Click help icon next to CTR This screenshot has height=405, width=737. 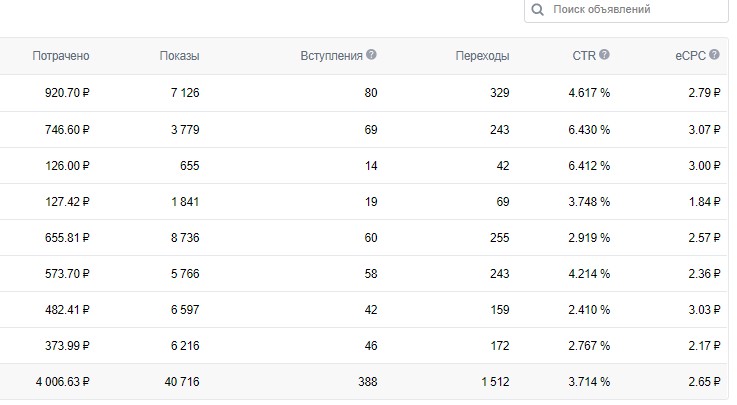(604, 55)
